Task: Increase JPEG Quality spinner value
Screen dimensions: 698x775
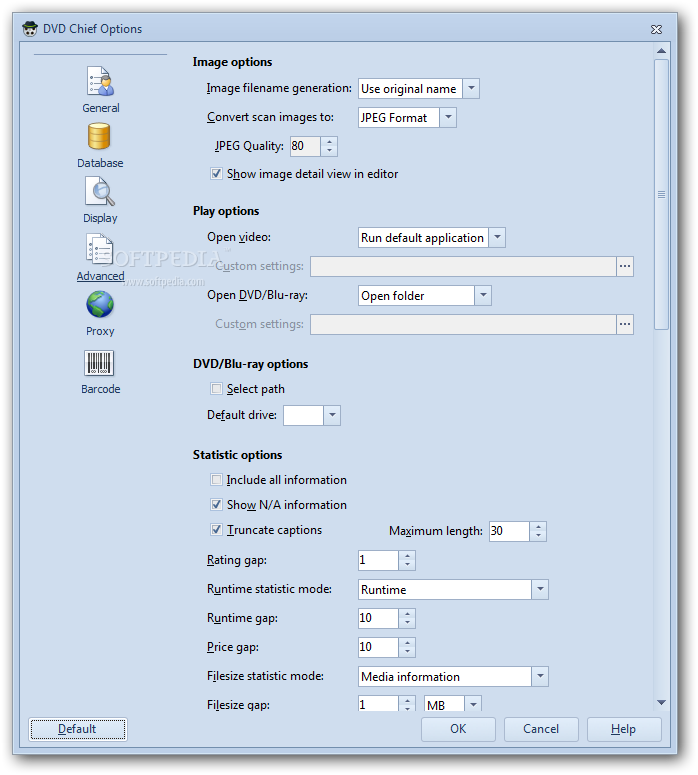Action: click(329, 142)
